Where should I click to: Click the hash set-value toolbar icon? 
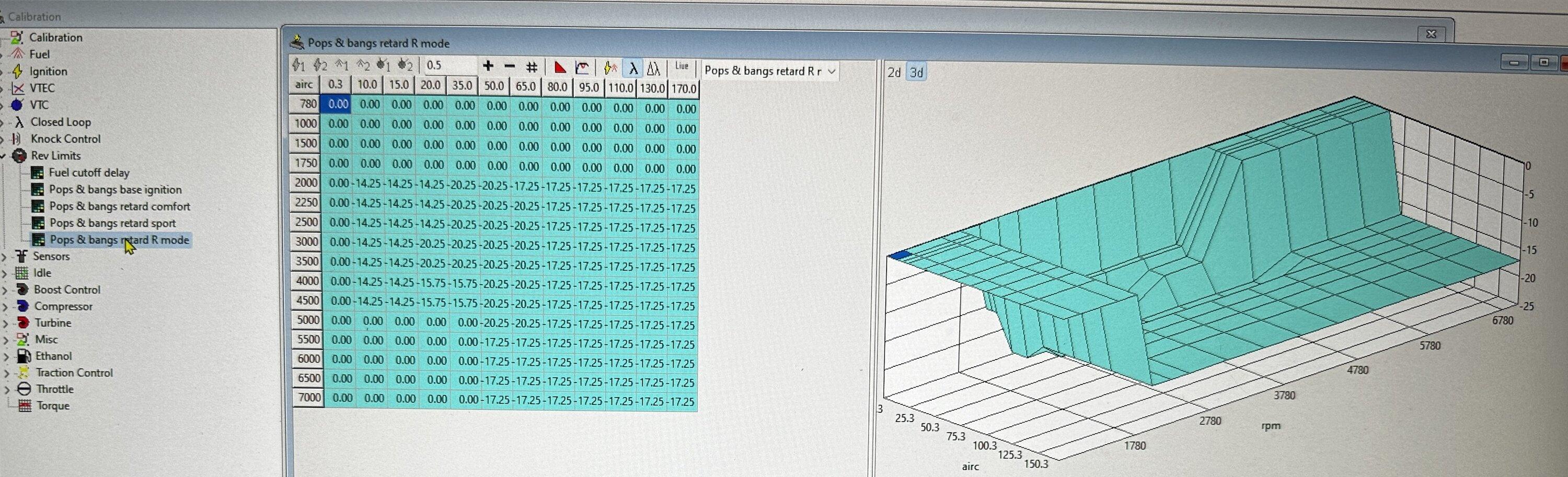(x=532, y=67)
